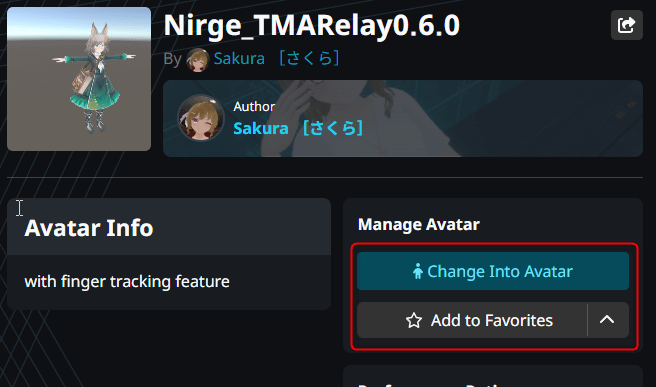Screen dimensions: 656x387
Task: Click the Nirge_TMARelay0.6.0 title text
Action: pos(312,26)
